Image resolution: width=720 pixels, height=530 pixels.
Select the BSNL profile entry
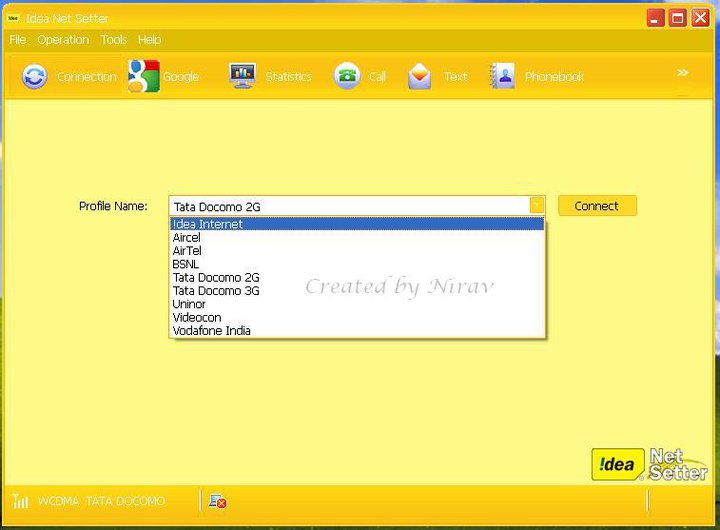point(186,264)
